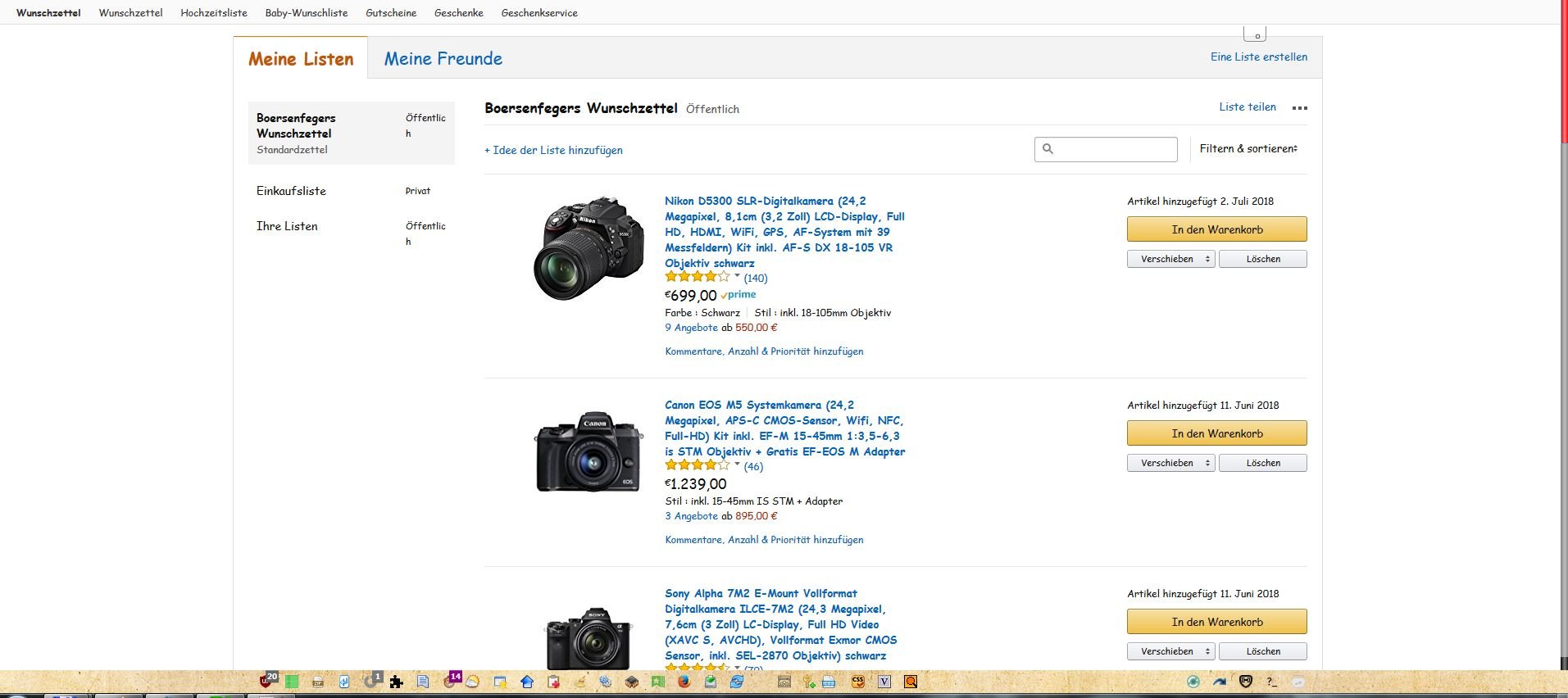The height and width of the screenshot is (698, 1568).
Task: Add Kommentare, Anzahl & Priorität for Canon EOS M5
Action: [x=764, y=540]
